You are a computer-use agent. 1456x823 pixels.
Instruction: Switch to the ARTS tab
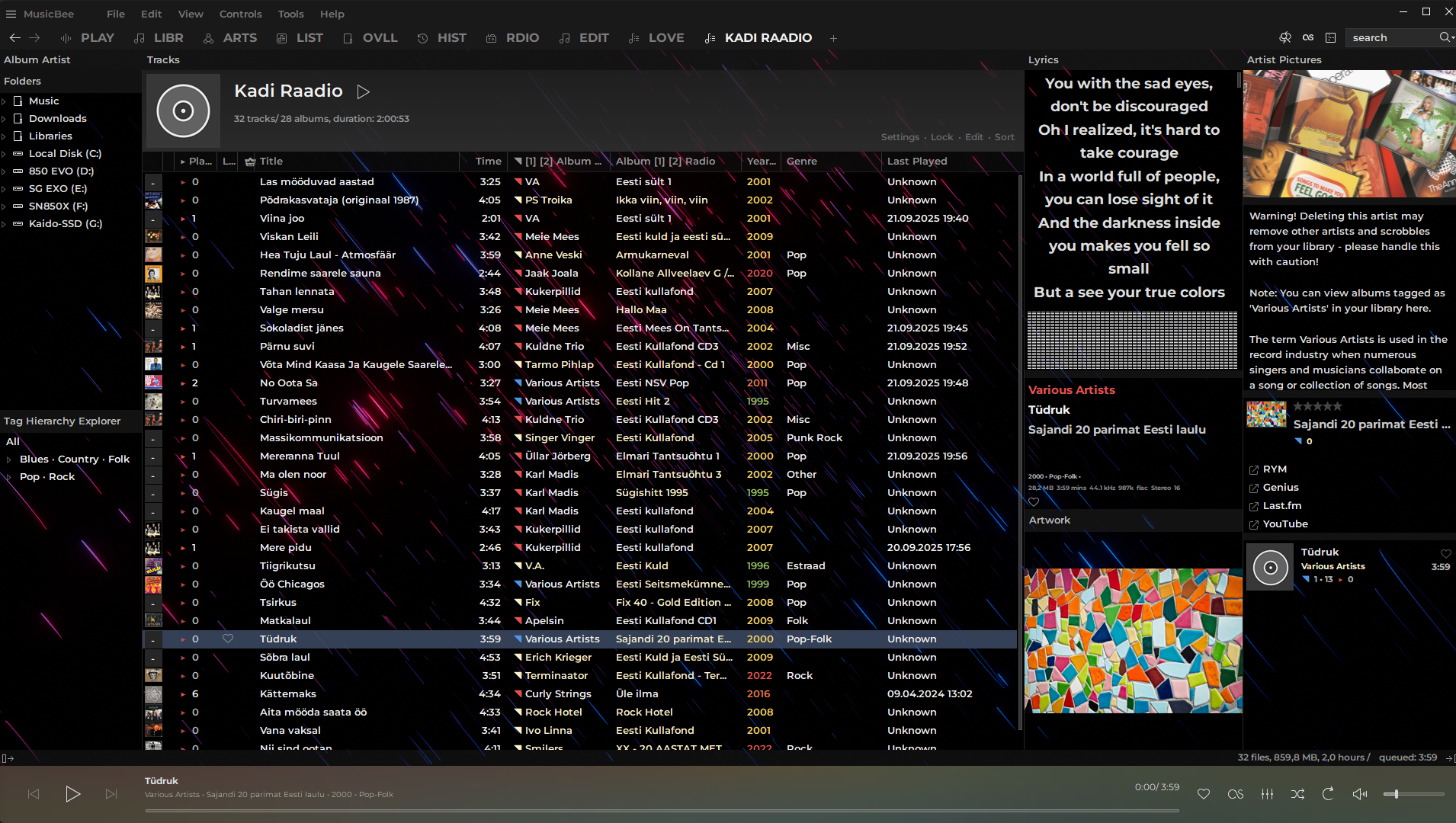click(x=230, y=37)
